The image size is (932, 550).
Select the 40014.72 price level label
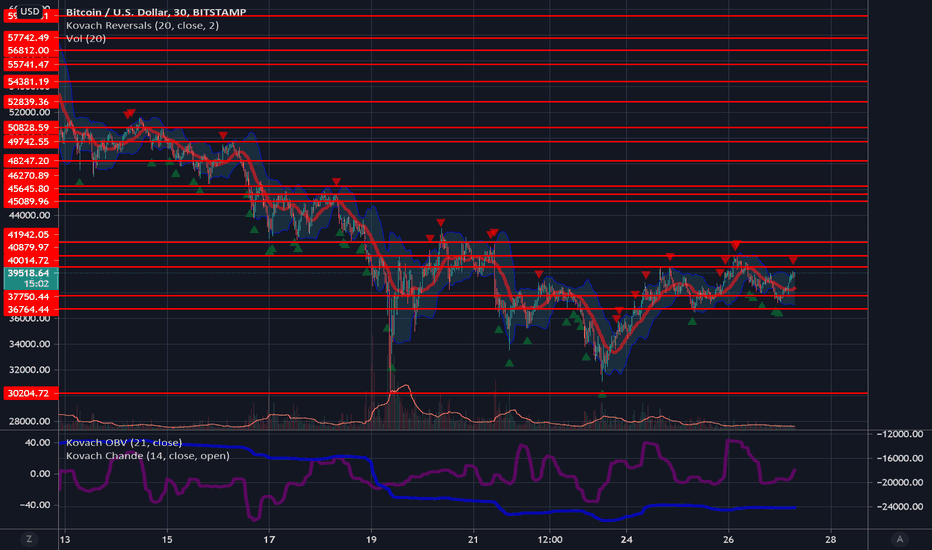pos(31,260)
